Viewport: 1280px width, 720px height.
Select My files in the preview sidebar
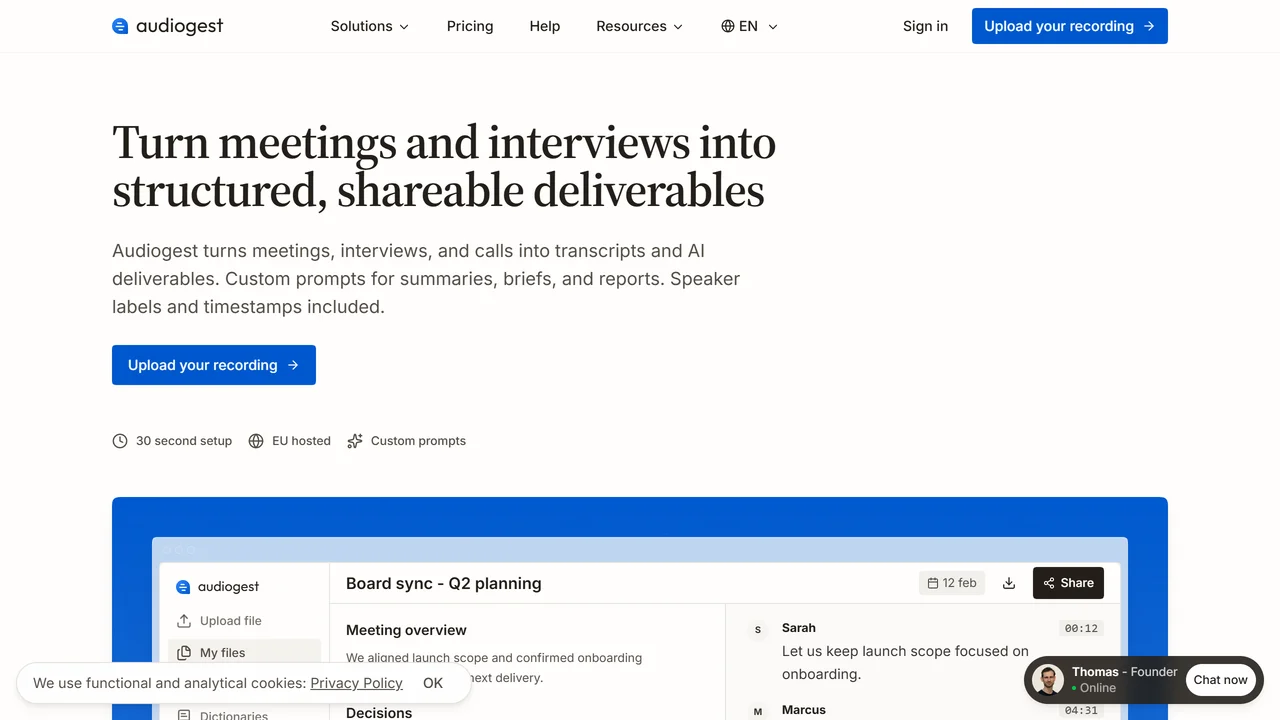tap(244, 653)
